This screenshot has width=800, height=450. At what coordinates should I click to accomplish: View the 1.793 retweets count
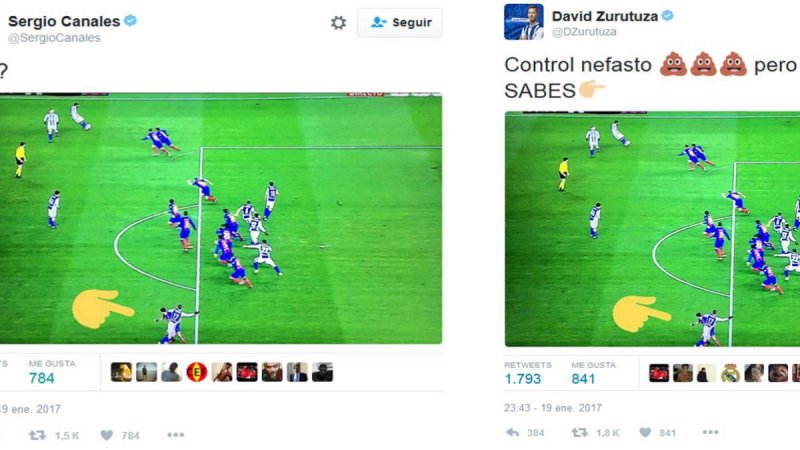(523, 379)
